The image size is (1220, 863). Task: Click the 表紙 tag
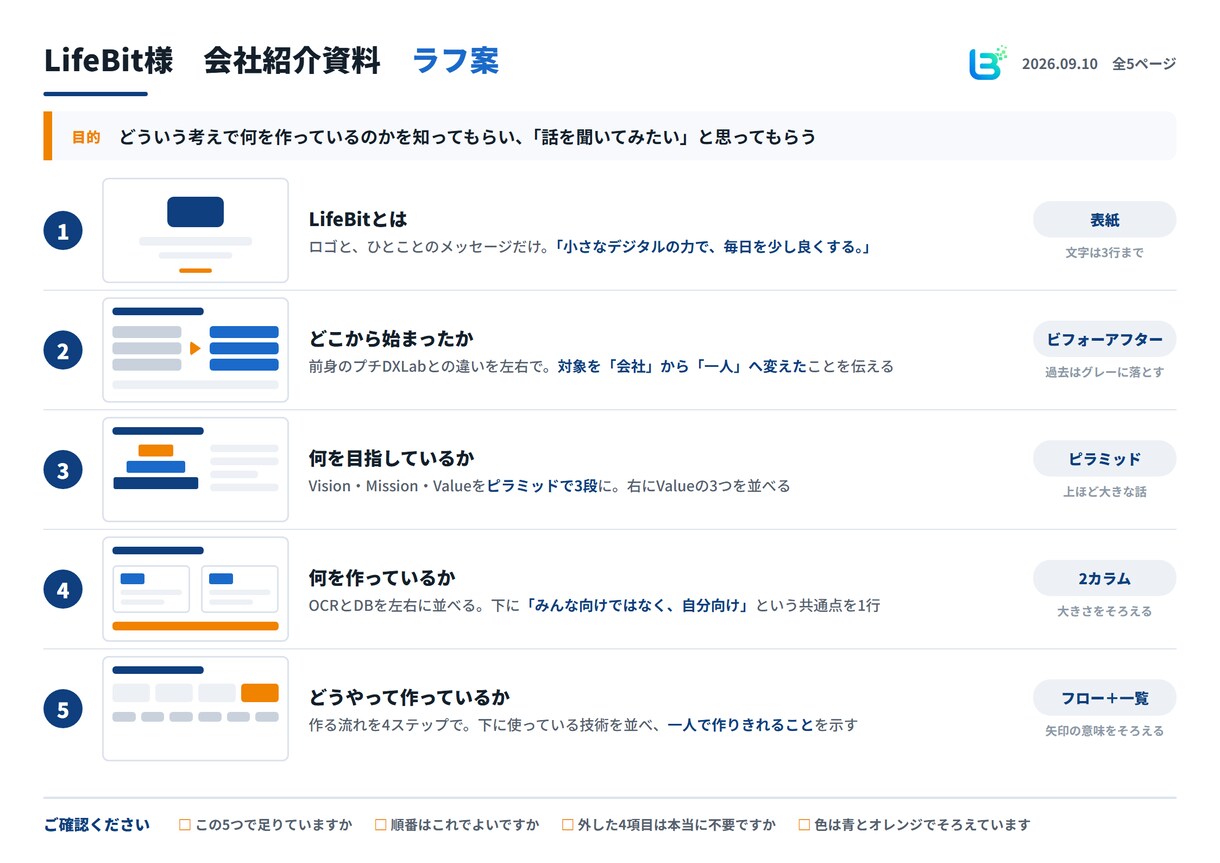point(1104,220)
